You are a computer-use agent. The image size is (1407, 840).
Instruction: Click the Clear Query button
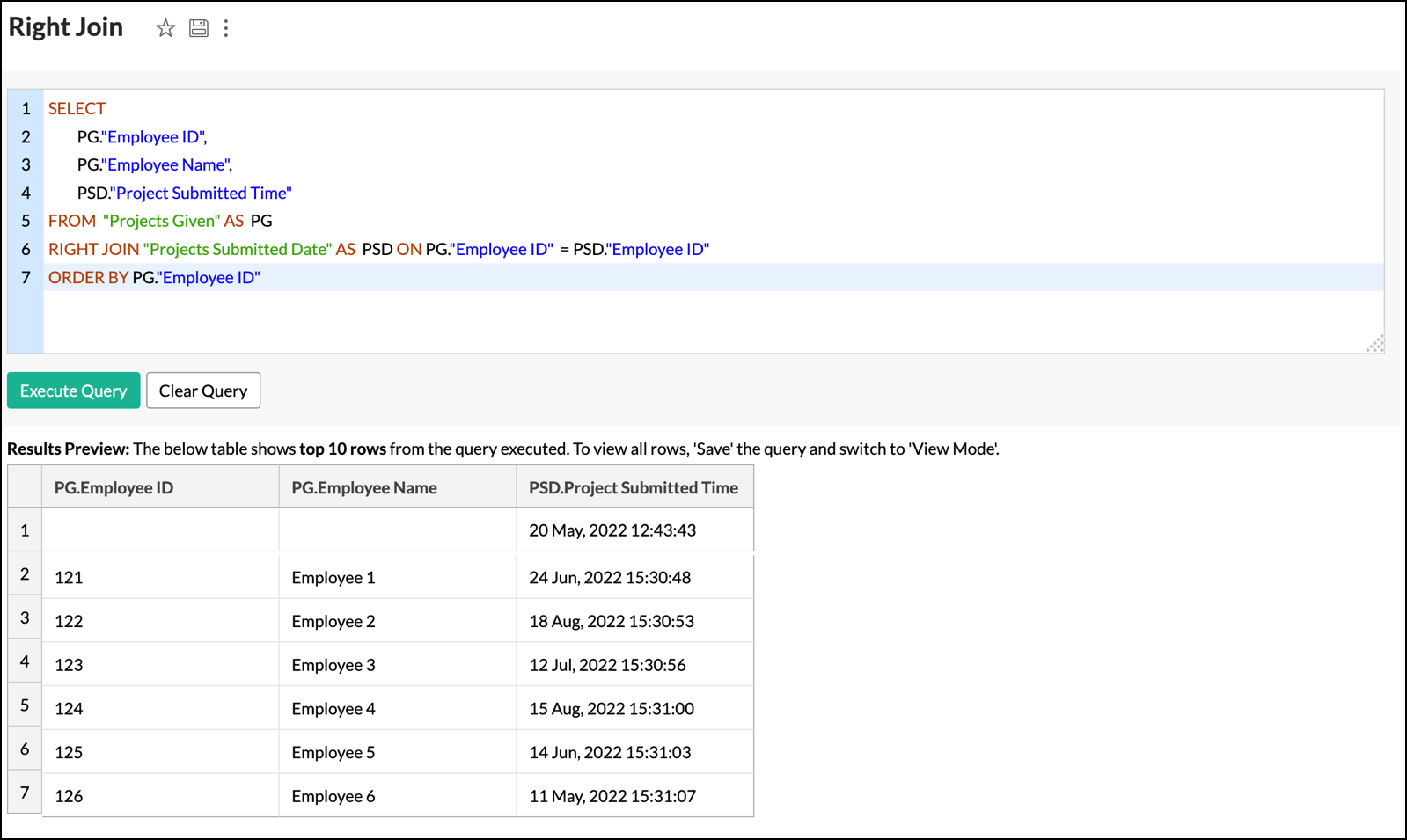coord(203,391)
